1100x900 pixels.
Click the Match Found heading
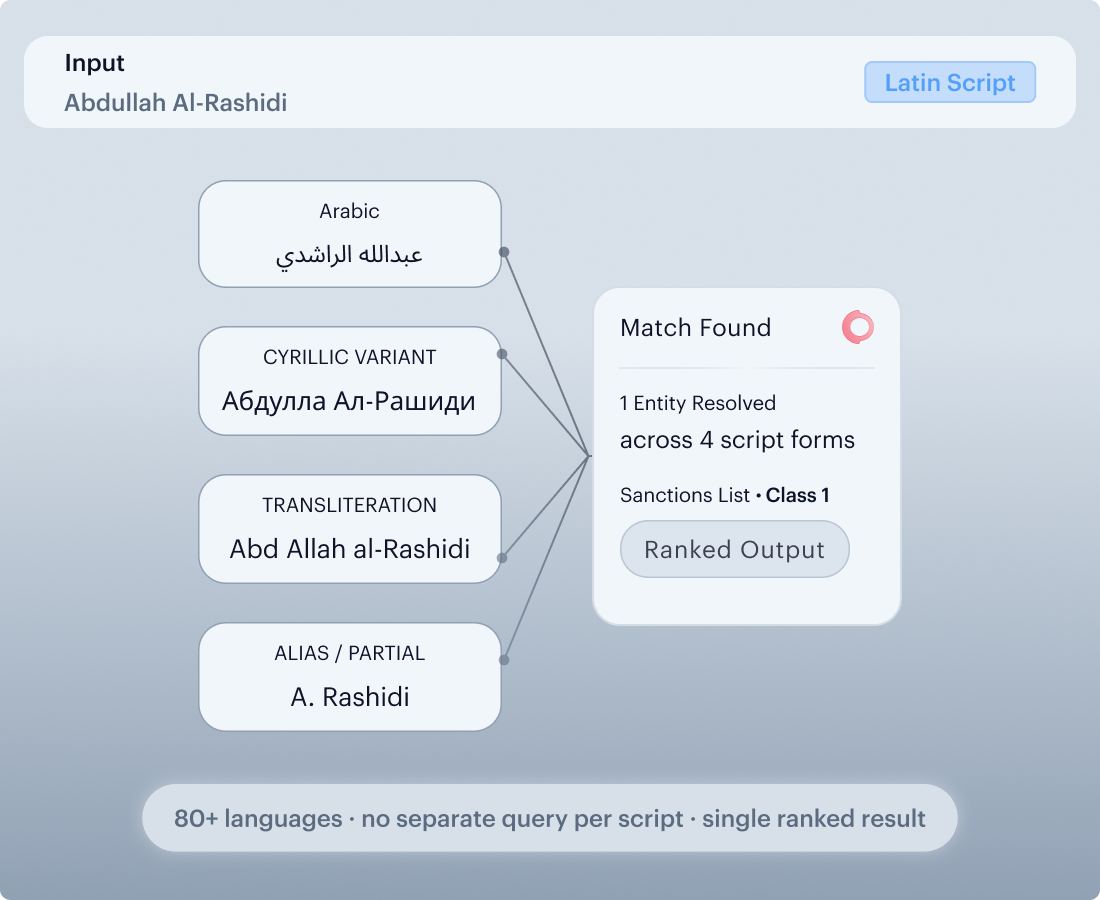tap(695, 328)
